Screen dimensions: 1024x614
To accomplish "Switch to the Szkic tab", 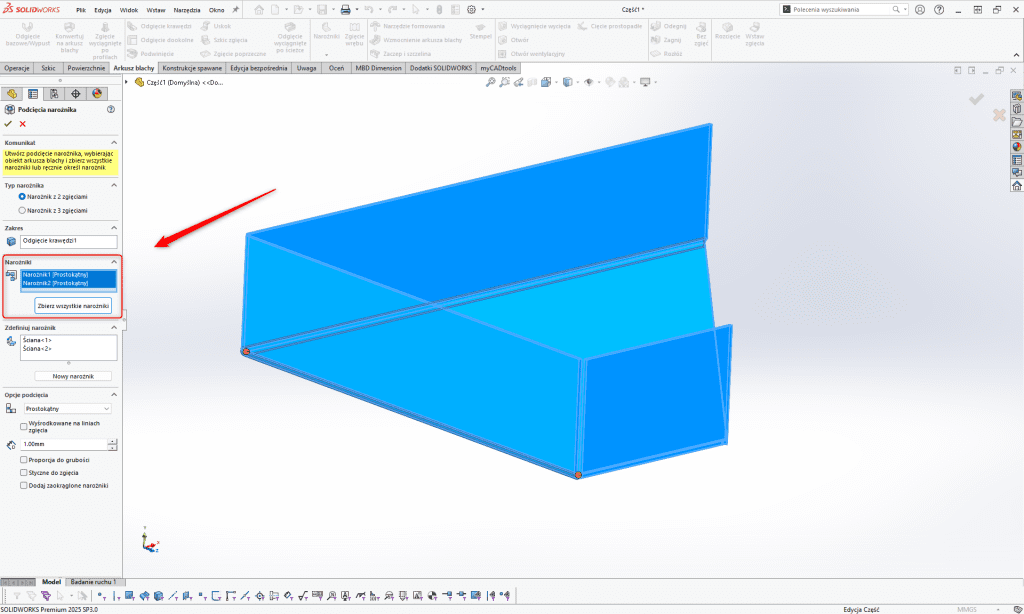I will 48,68.
